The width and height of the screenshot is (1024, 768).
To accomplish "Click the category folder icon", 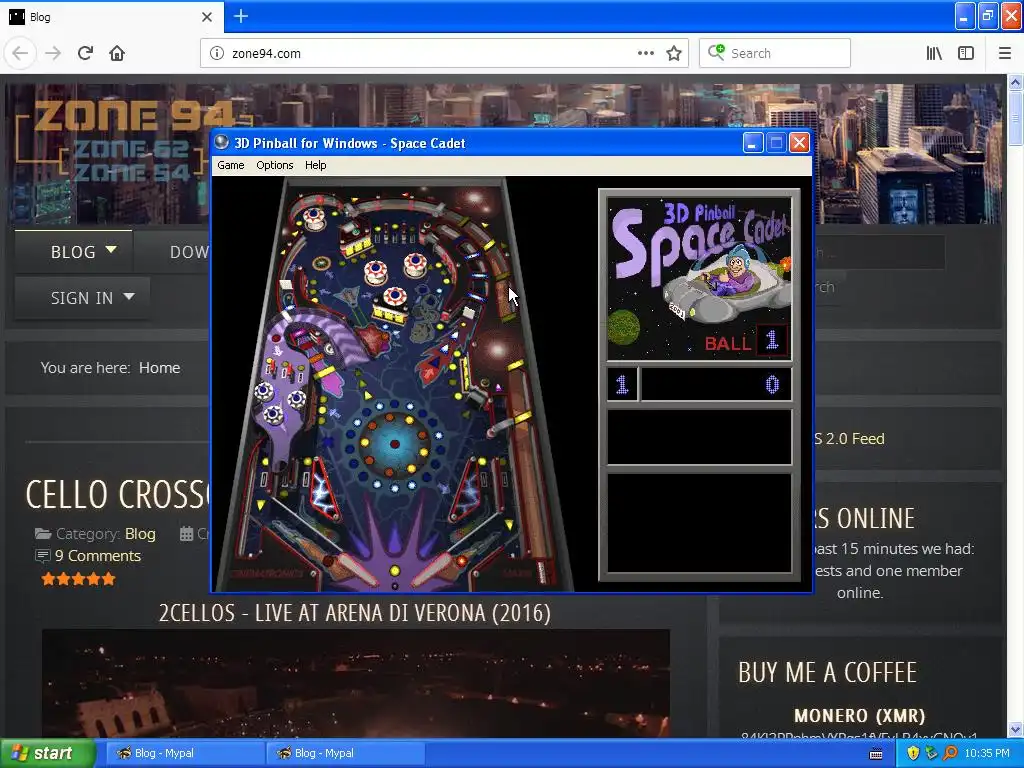I will point(43,534).
